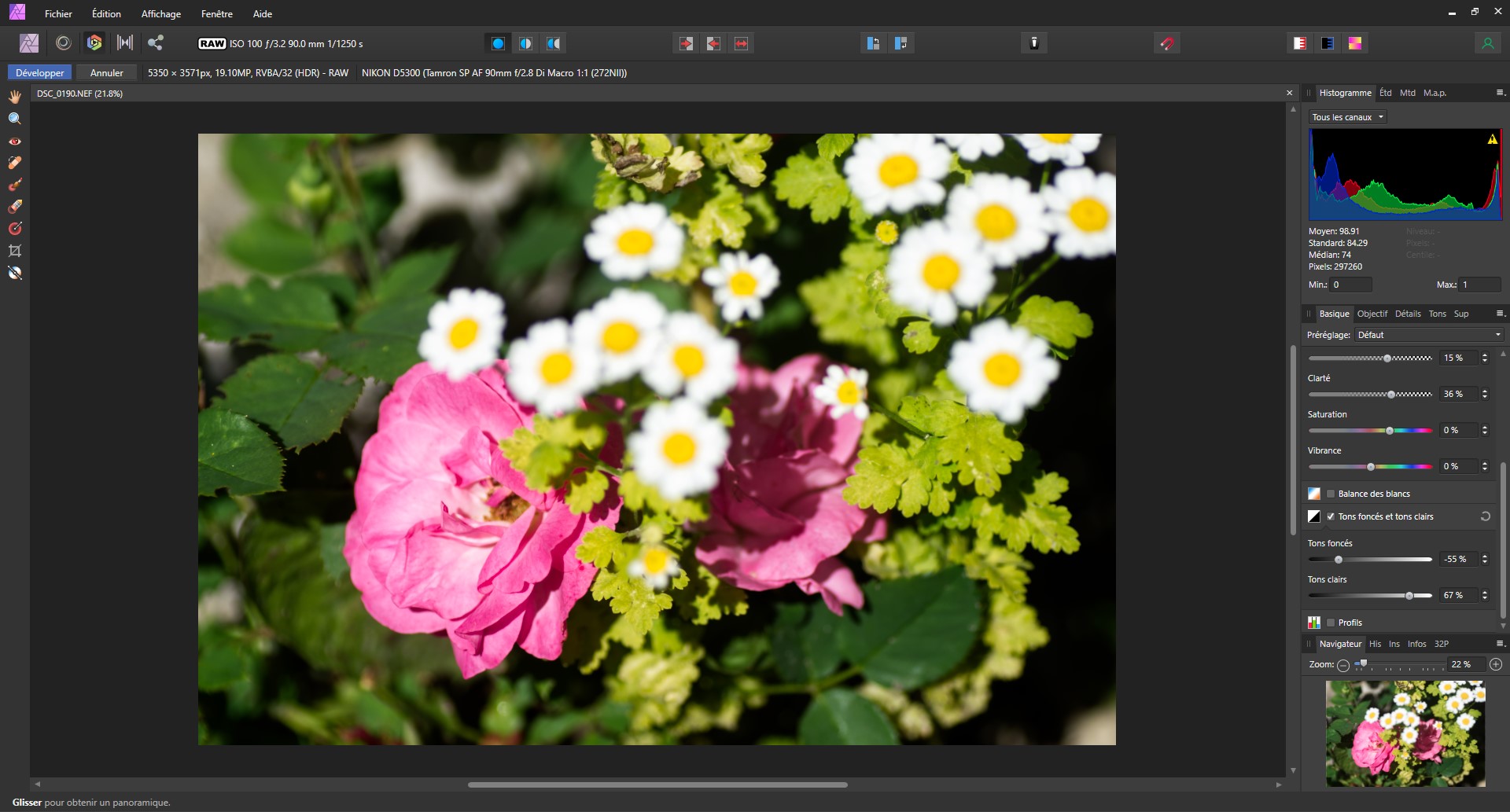Open the Tous les canaux dropdown
Screen dimensions: 1510x812
(x=1347, y=117)
